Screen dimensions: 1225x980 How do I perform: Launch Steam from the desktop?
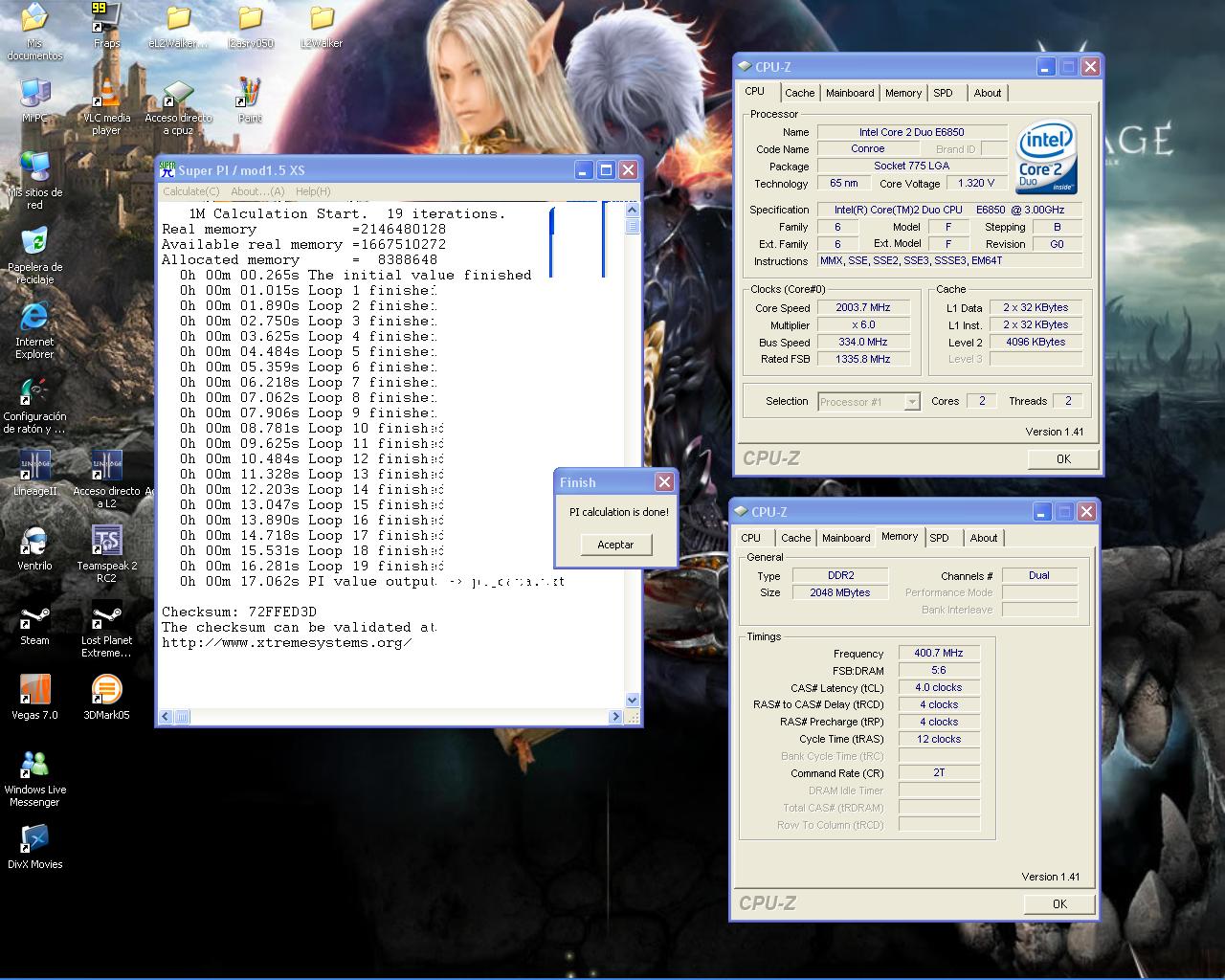(34, 617)
